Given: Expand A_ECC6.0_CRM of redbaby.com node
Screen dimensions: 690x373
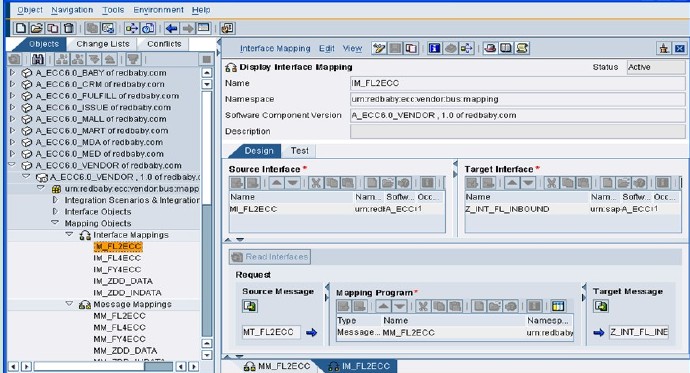Looking at the screenshot, I should click(x=12, y=84).
